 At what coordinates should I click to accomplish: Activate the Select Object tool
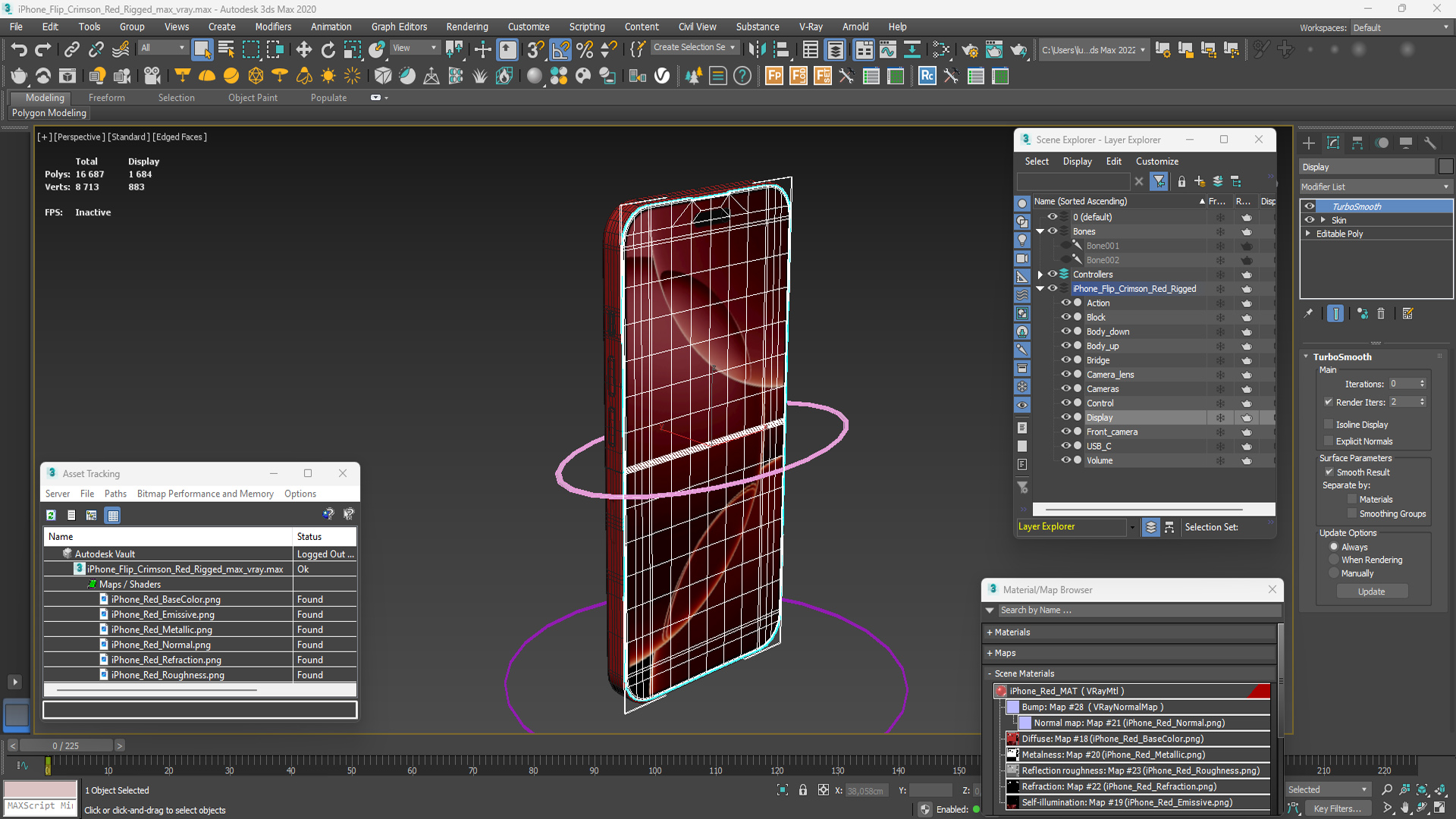(x=202, y=50)
